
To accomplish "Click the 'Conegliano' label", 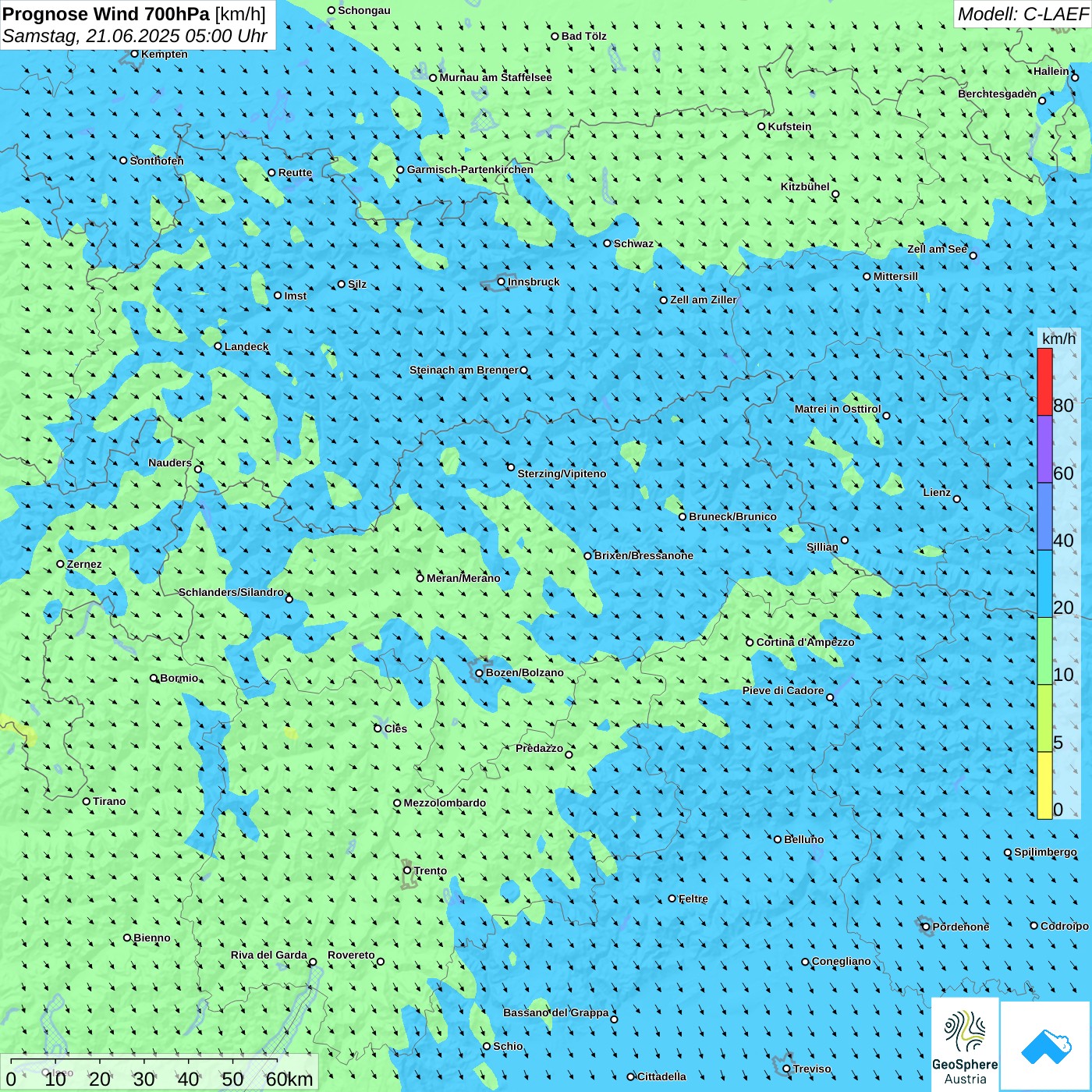I will [842, 961].
